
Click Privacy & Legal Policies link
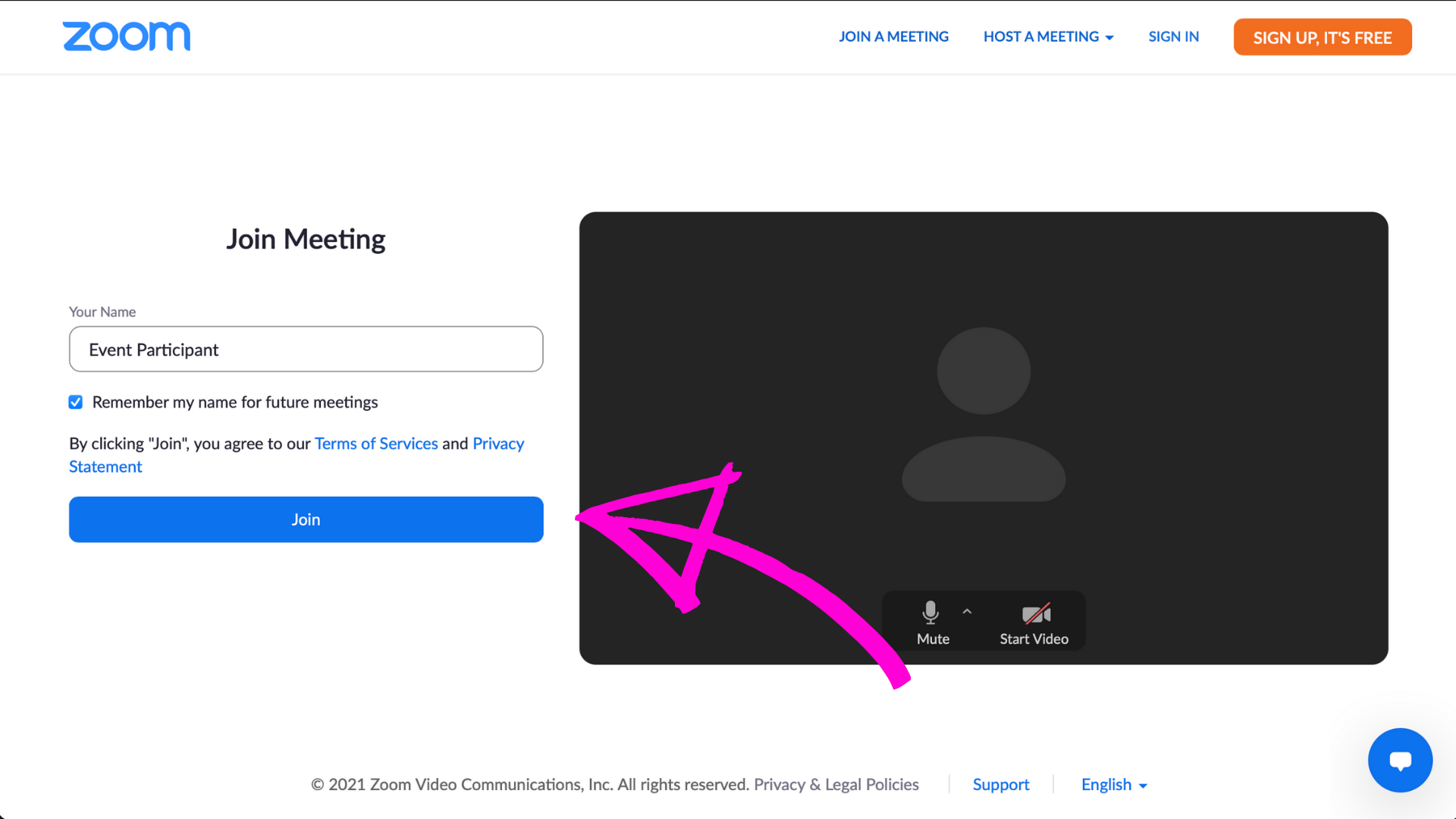pyautogui.click(x=836, y=784)
